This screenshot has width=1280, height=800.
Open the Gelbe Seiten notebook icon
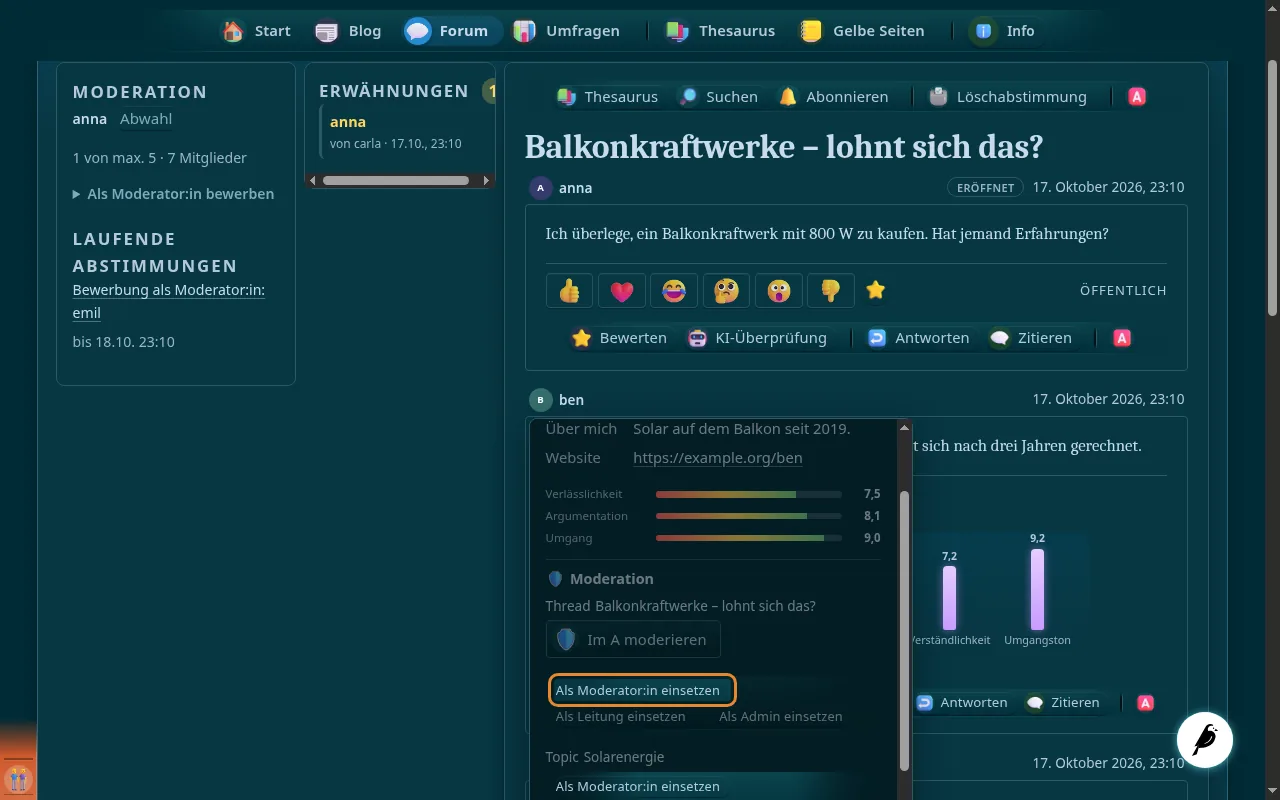(810, 31)
